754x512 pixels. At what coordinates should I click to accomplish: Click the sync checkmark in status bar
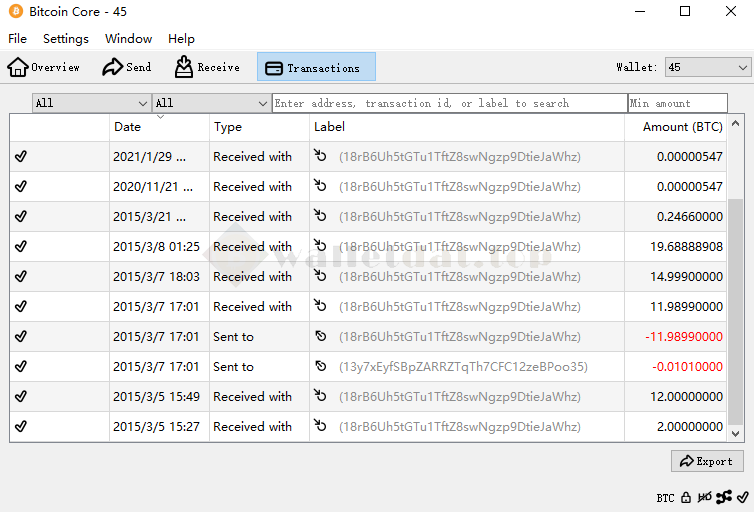pyautogui.click(x=742, y=497)
